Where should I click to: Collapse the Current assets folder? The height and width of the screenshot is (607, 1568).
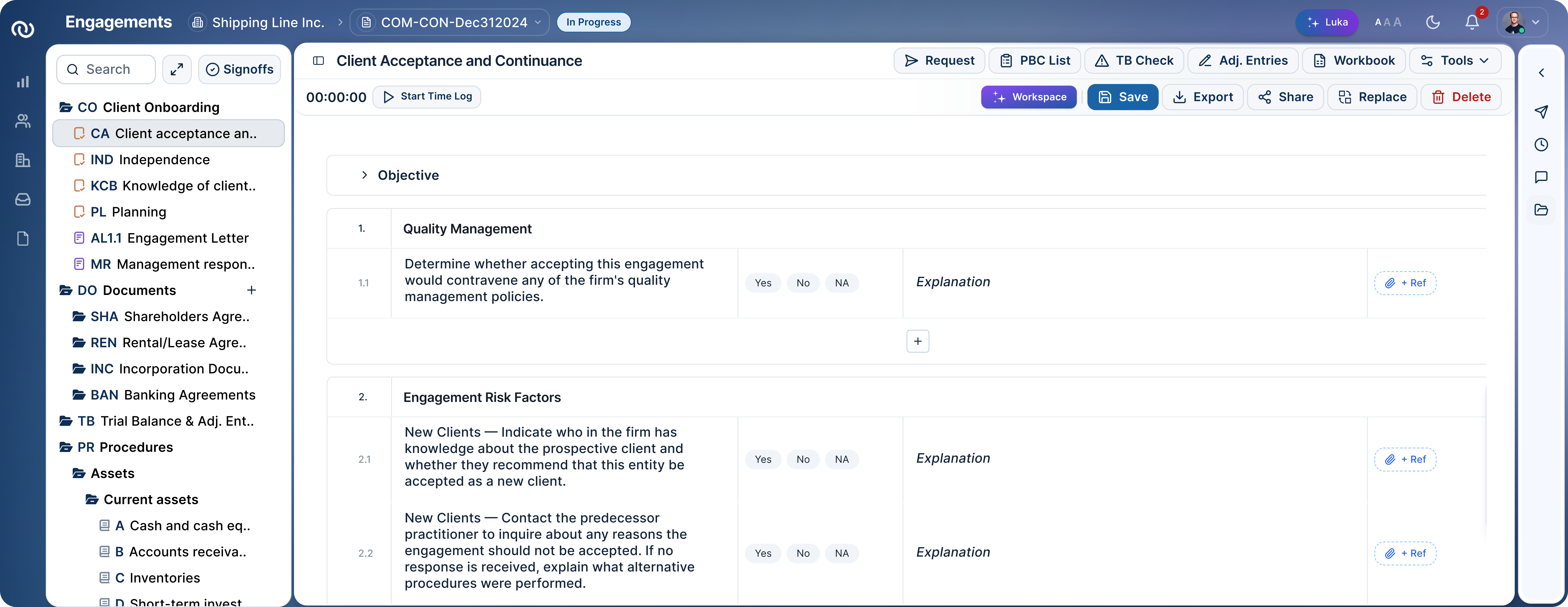[92, 500]
